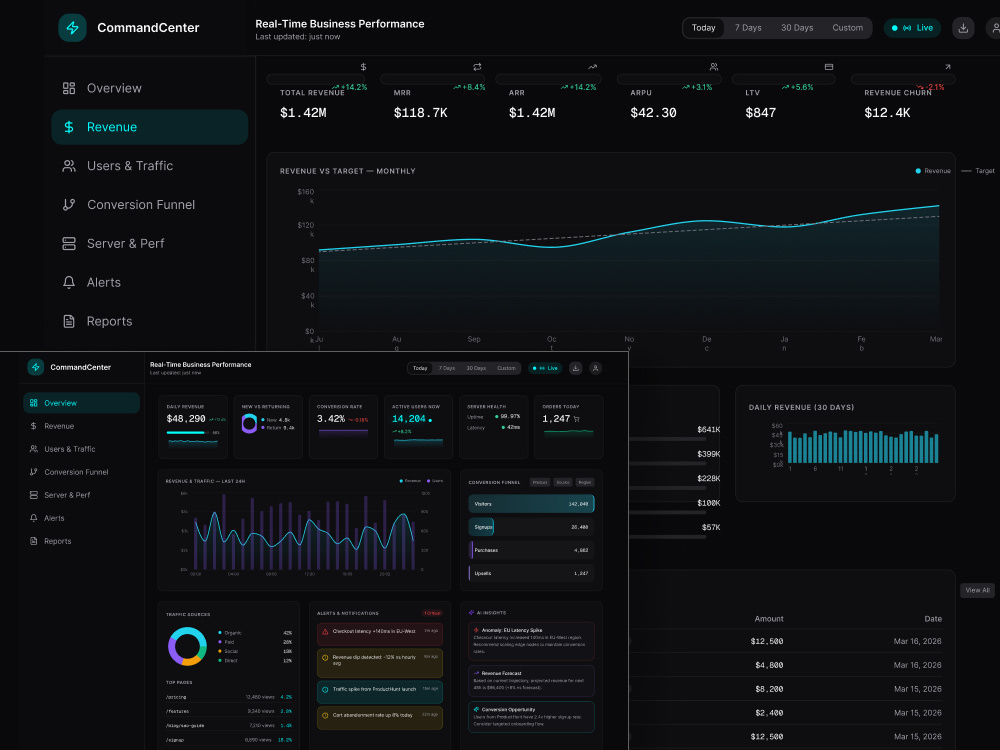Image resolution: width=1000 pixels, height=750 pixels.
Task: Select Custom range in front window
Action: [506, 368]
